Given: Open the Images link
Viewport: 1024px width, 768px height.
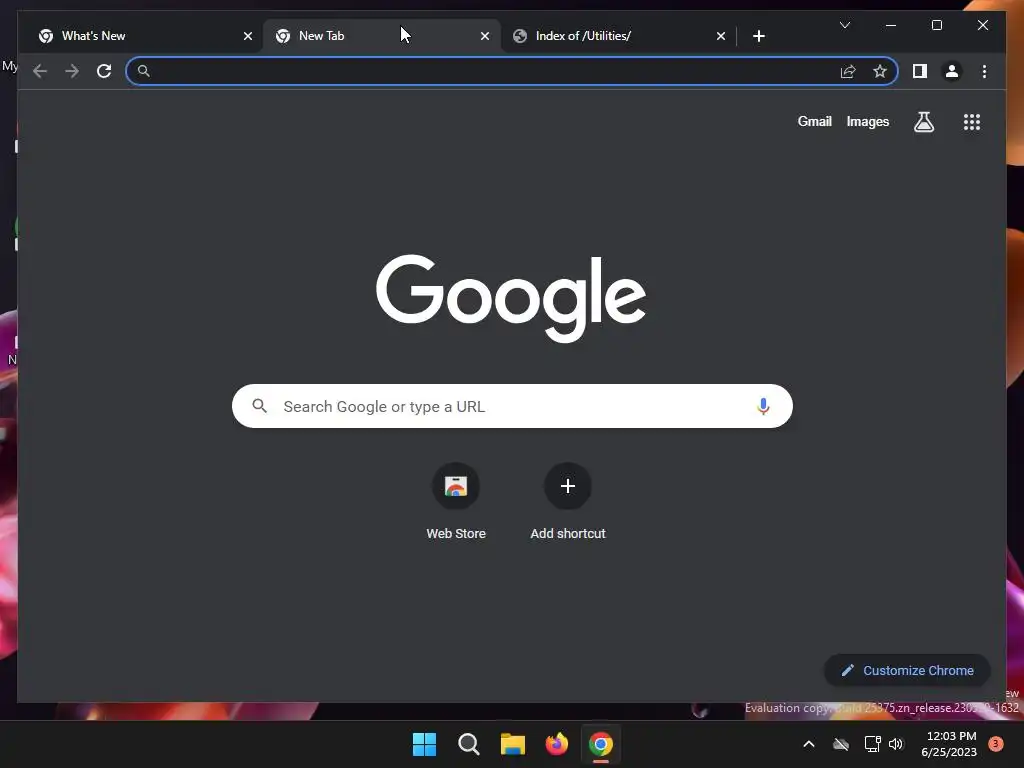Looking at the screenshot, I should click(867, 121).
